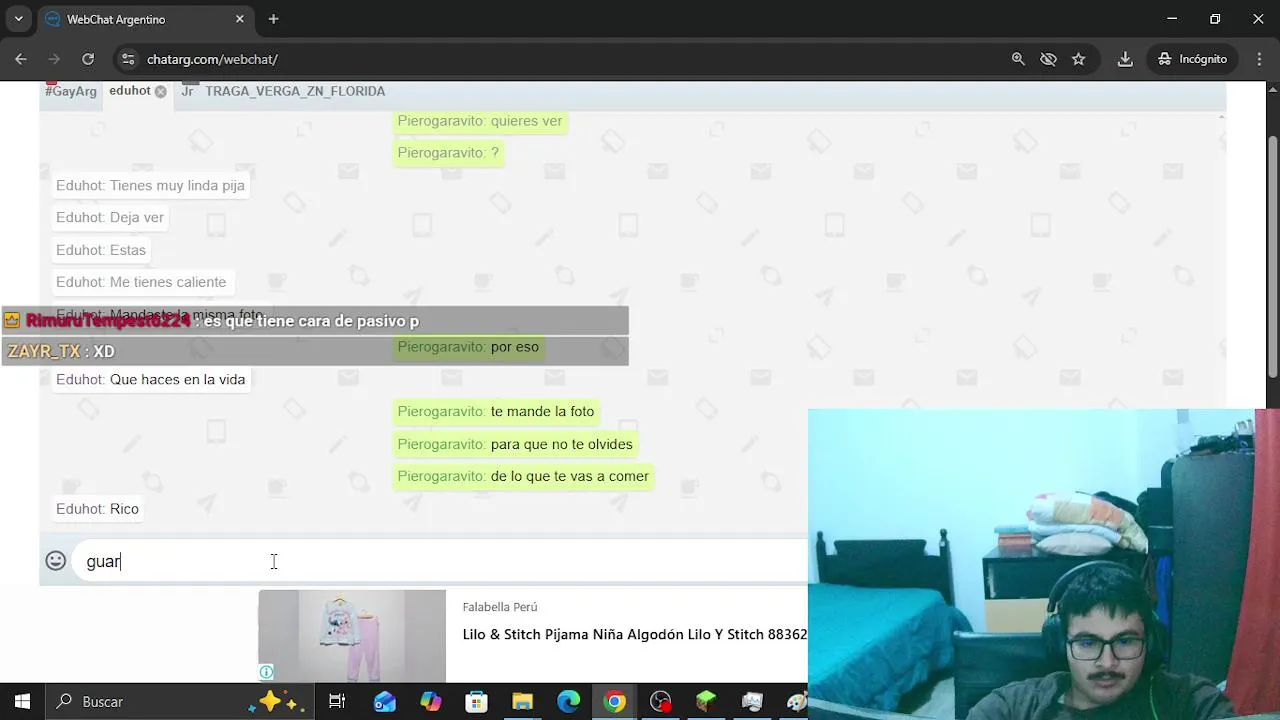This screenshot has height=720, width=1280.
Task: Click the Lilo & Stitch pijama ad thumbnail
Action: click(x=352, y=635)
